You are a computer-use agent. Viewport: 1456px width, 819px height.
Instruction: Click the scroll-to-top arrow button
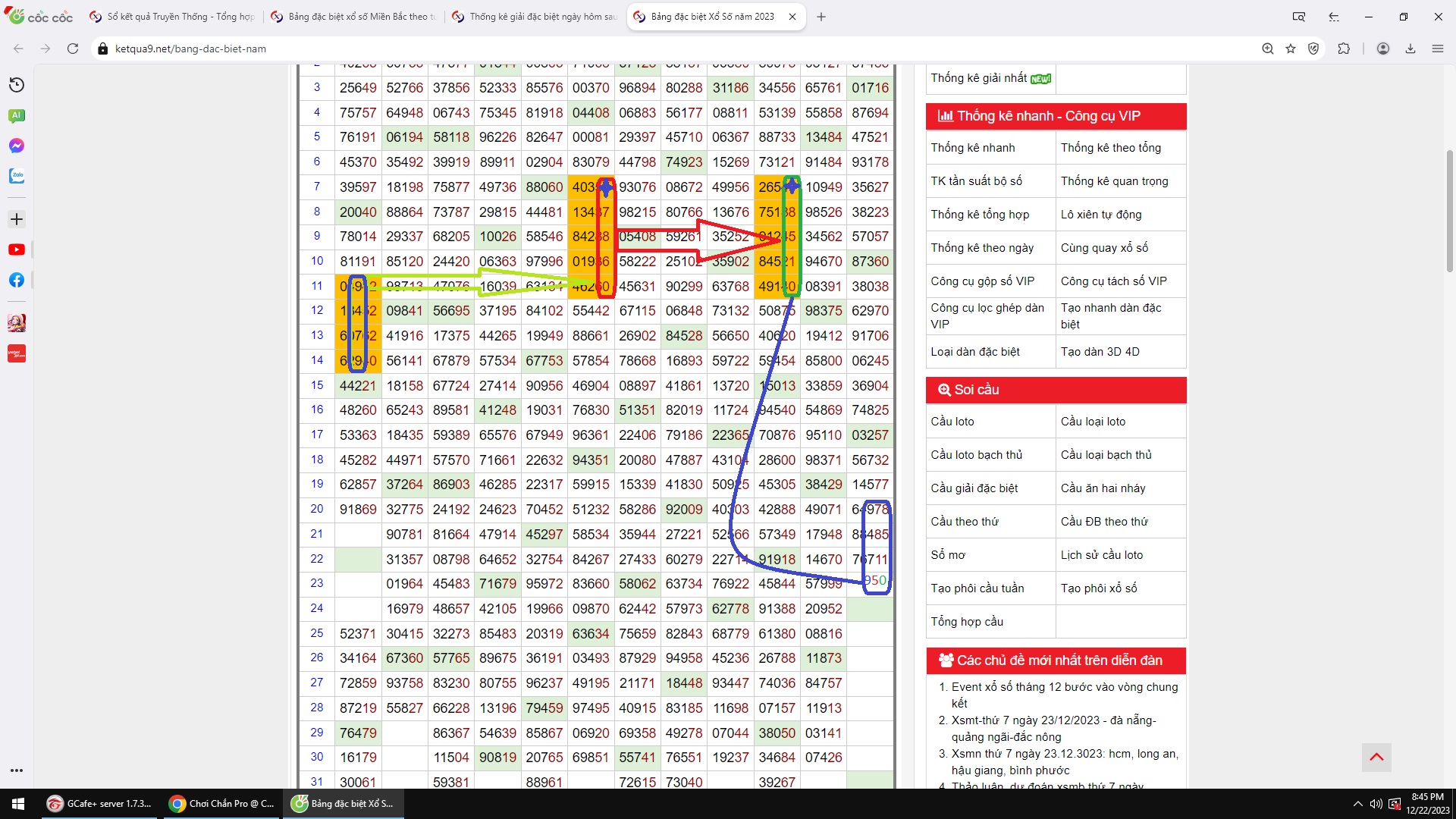tap(1376, 757)
